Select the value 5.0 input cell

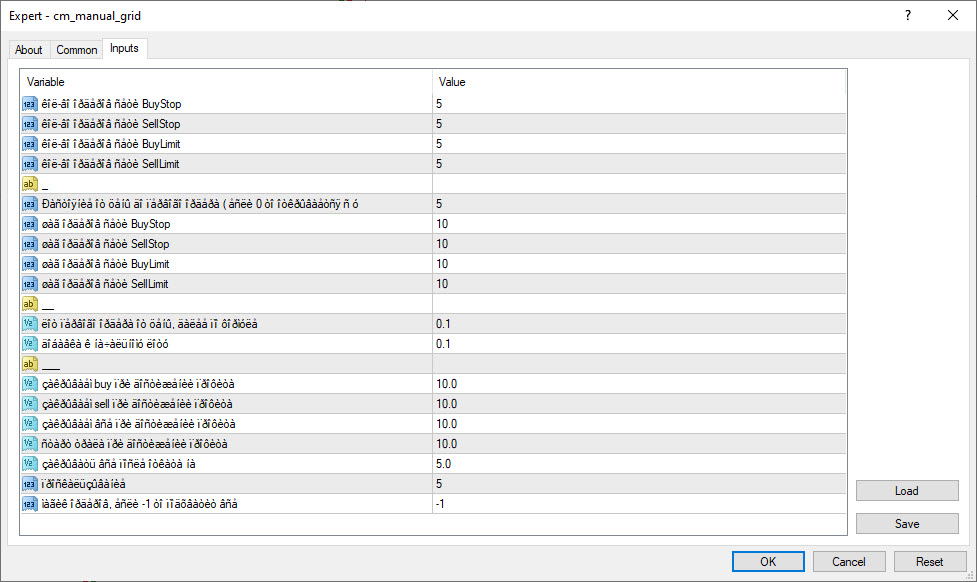pyautogui.click(x=640, y=464)
